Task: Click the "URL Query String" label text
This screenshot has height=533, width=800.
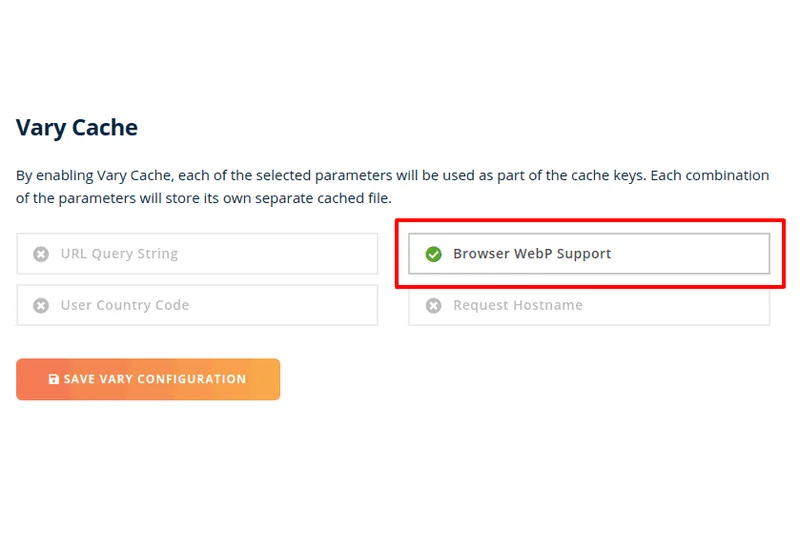Action: (x=119, y=254)
